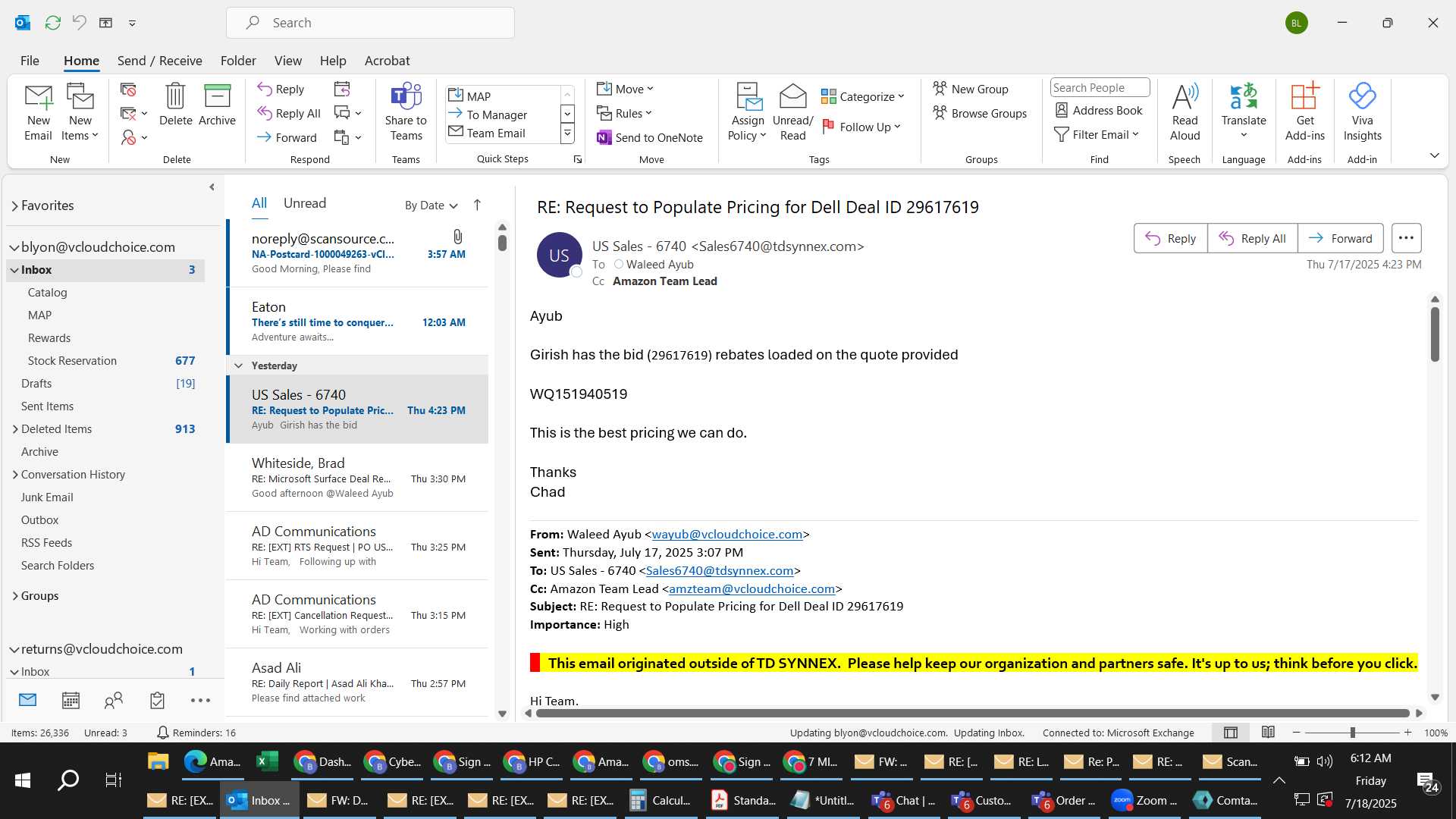
Task: Click Send to OneNote
Action: (650, 137)
